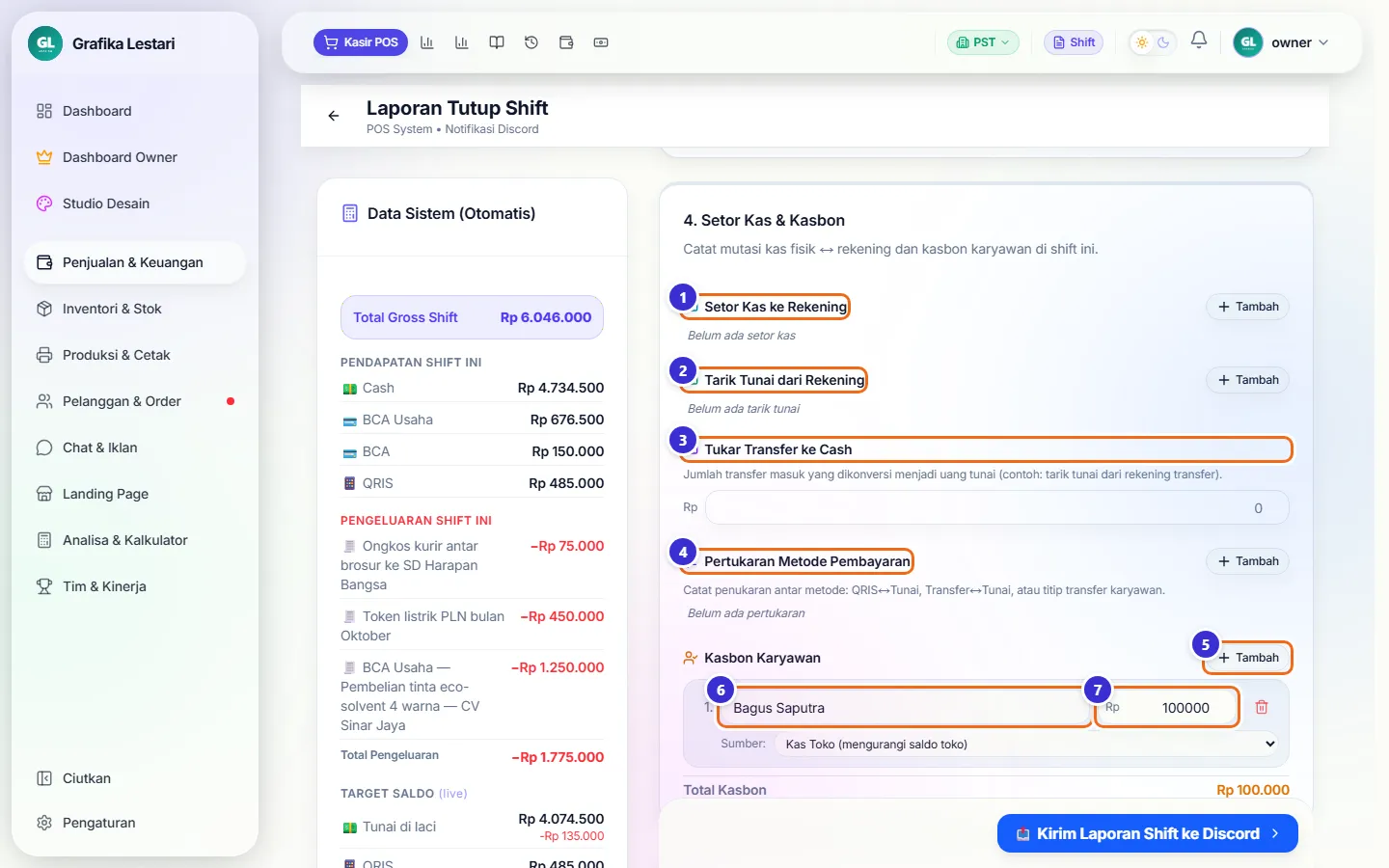Click the Tukar Transfer ke Cash amount field
The height and width of the screenshot is (868, 1389).
tap(997, 508)
